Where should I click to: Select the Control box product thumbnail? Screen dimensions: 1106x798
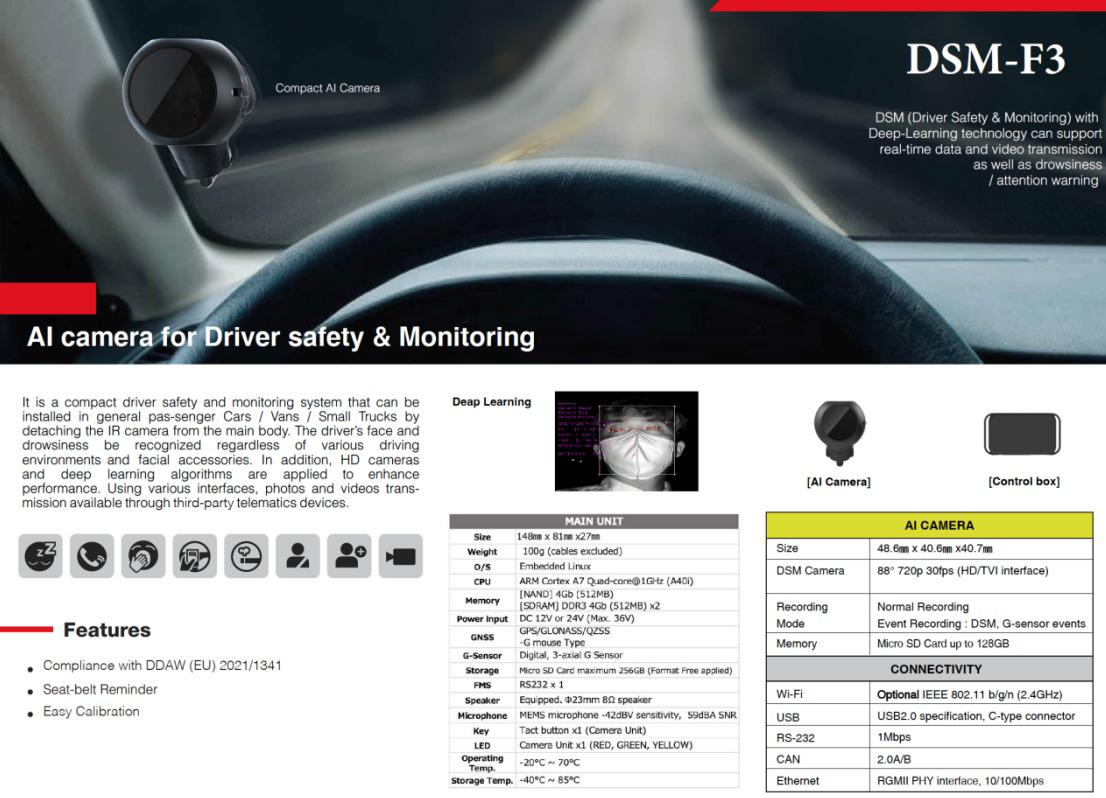pos(1023,434)
